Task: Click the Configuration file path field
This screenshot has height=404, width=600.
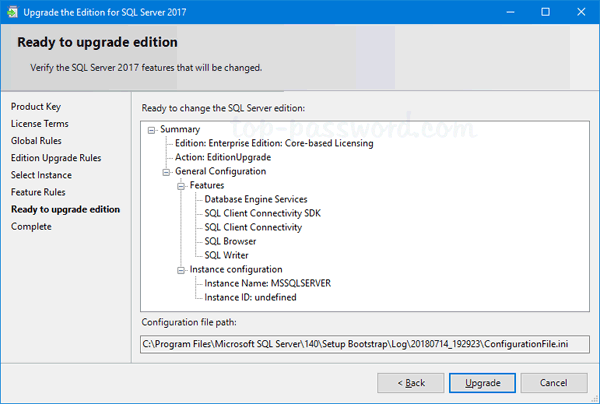Action: [x=365, y=344]
